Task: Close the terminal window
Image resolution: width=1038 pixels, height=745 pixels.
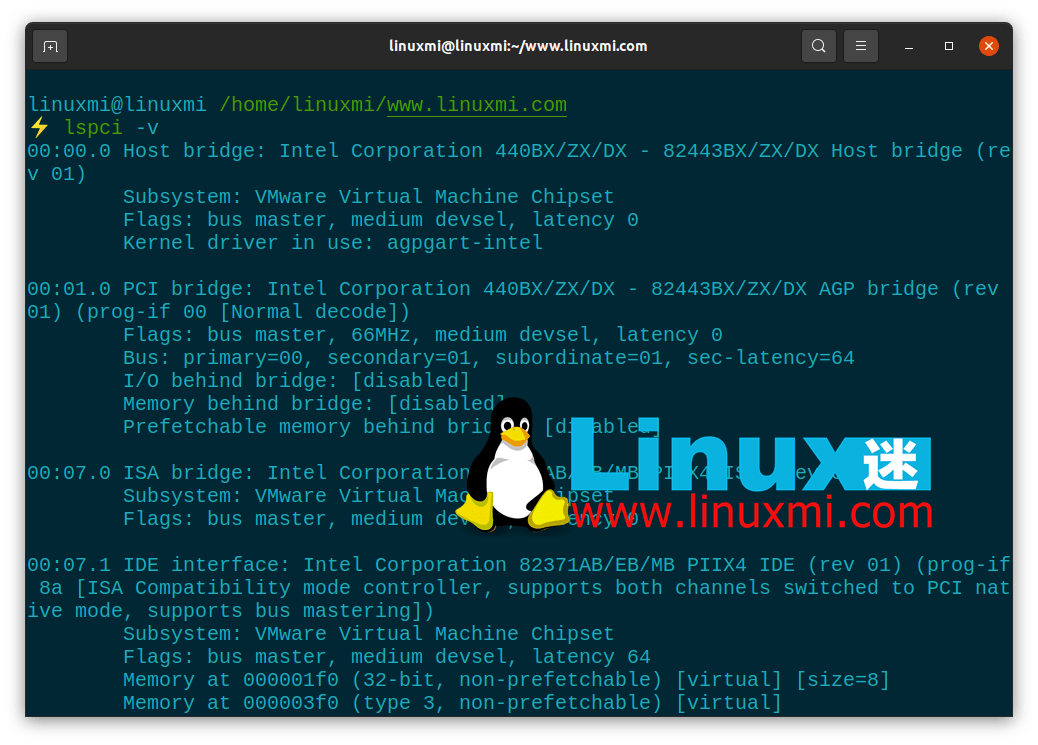Action: pos(989,46)
